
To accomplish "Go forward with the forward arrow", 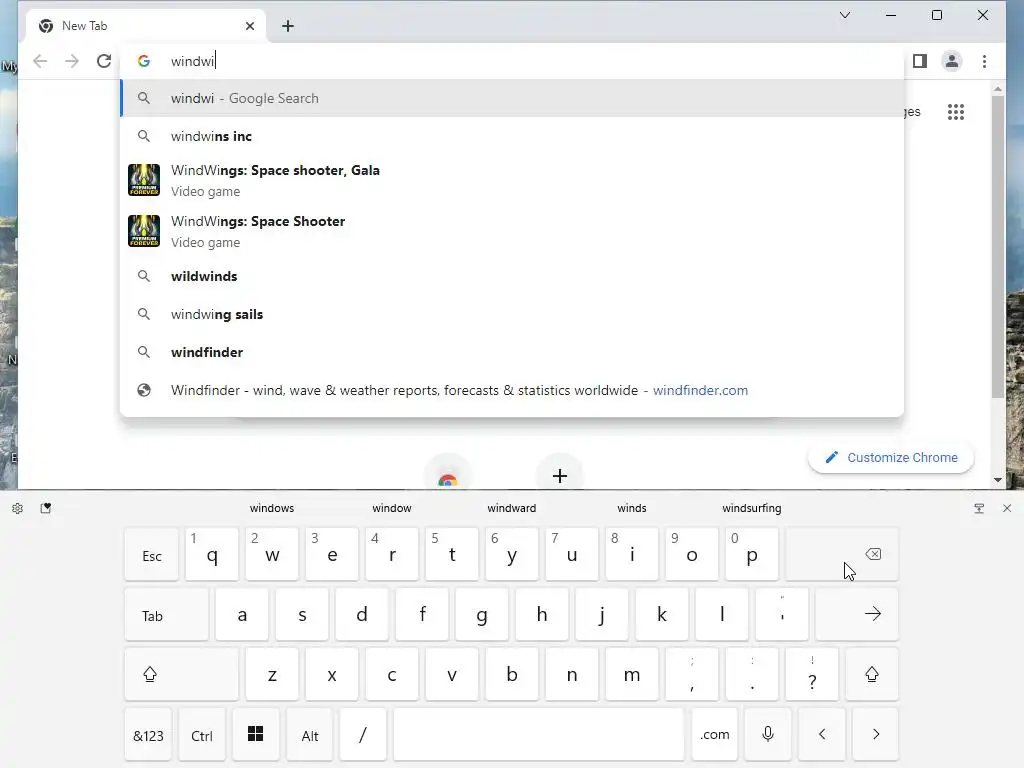I will [x=72, y=61].
